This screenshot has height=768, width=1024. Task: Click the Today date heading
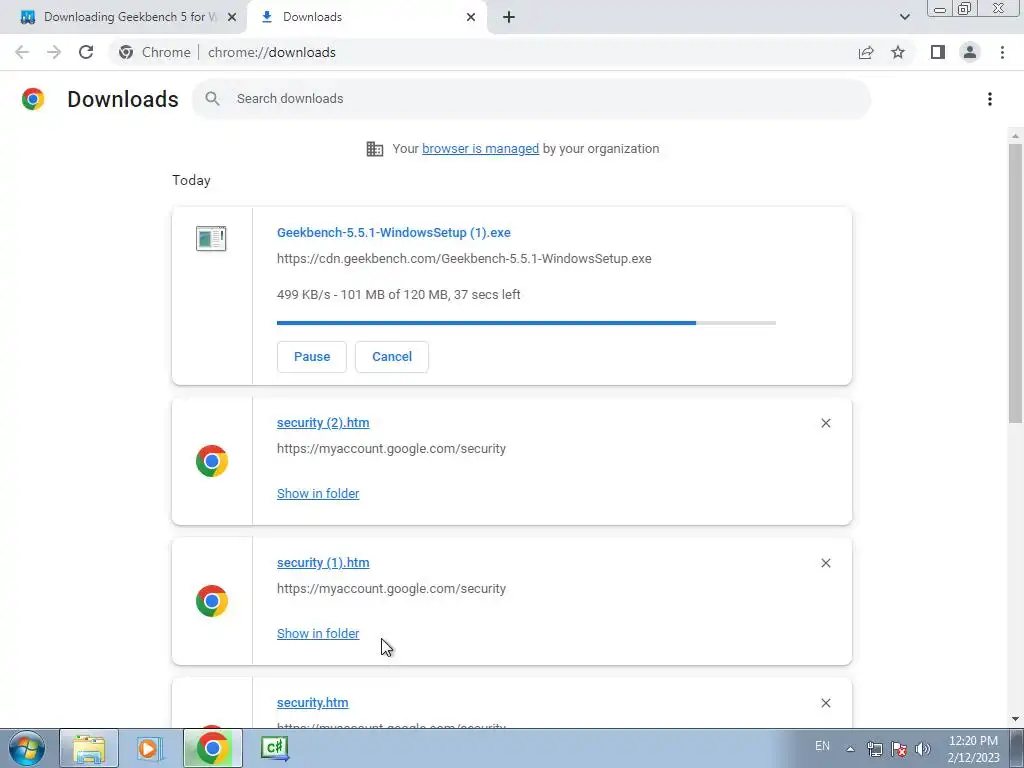[x=191, y=180]
